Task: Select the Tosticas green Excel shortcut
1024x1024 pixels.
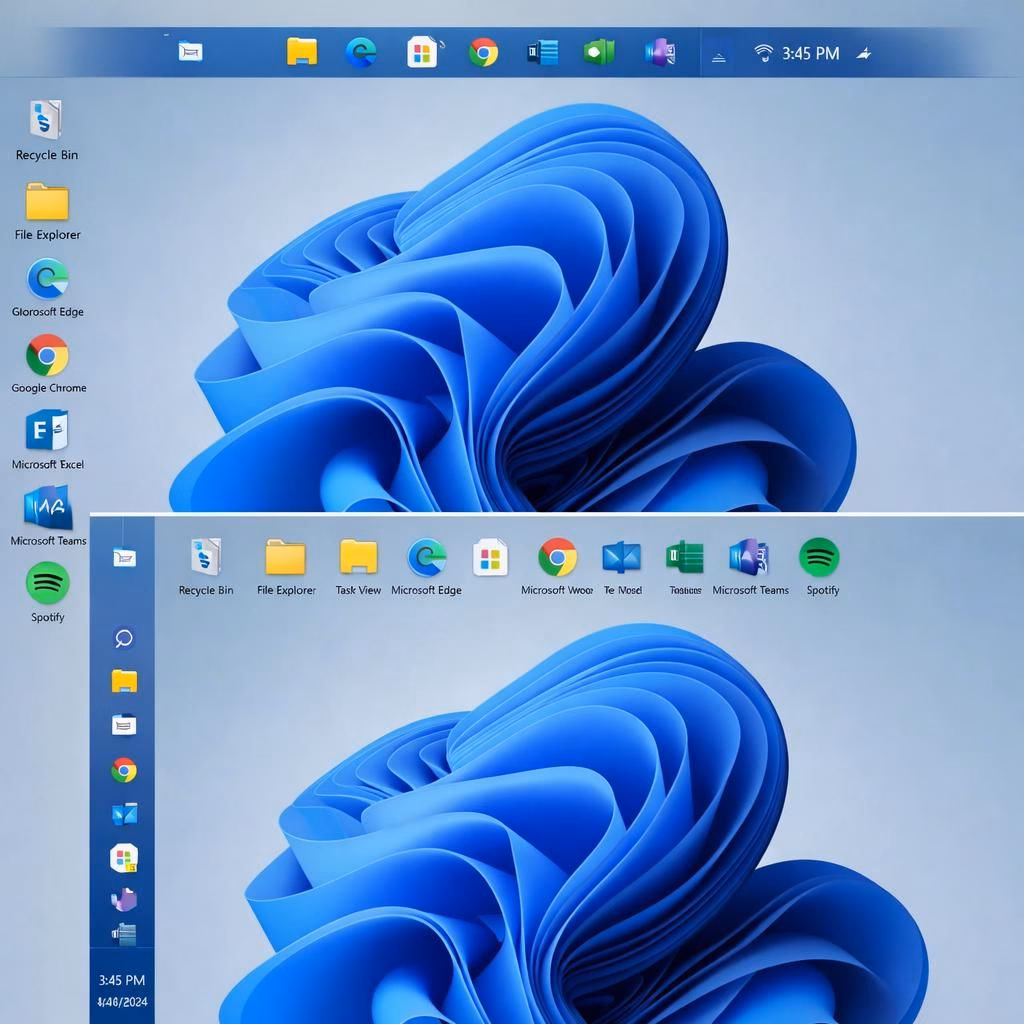Action: [685, 566]
